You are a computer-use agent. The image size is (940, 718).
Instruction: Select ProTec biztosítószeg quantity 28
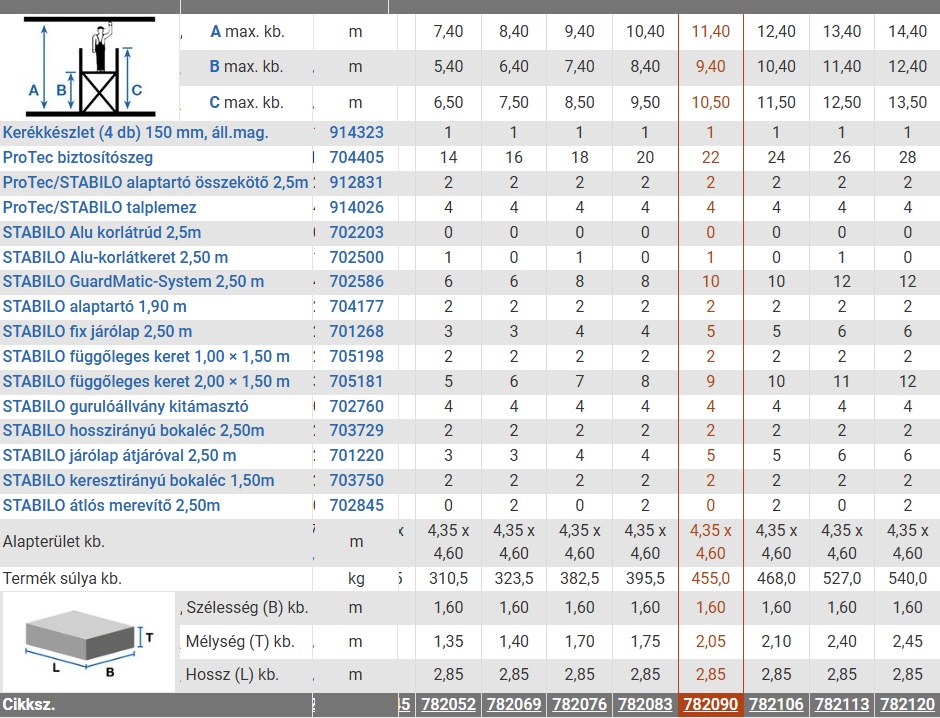point(908,158)
